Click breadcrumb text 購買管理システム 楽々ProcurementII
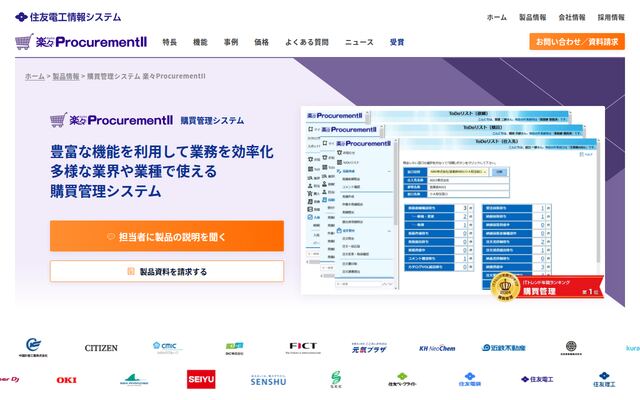This screenshot has height=400, width=640. (146, 76)
